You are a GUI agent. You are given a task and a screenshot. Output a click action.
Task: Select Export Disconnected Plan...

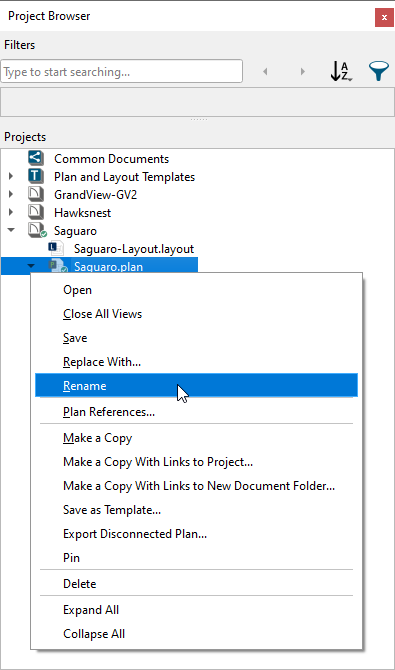[196, 534]
